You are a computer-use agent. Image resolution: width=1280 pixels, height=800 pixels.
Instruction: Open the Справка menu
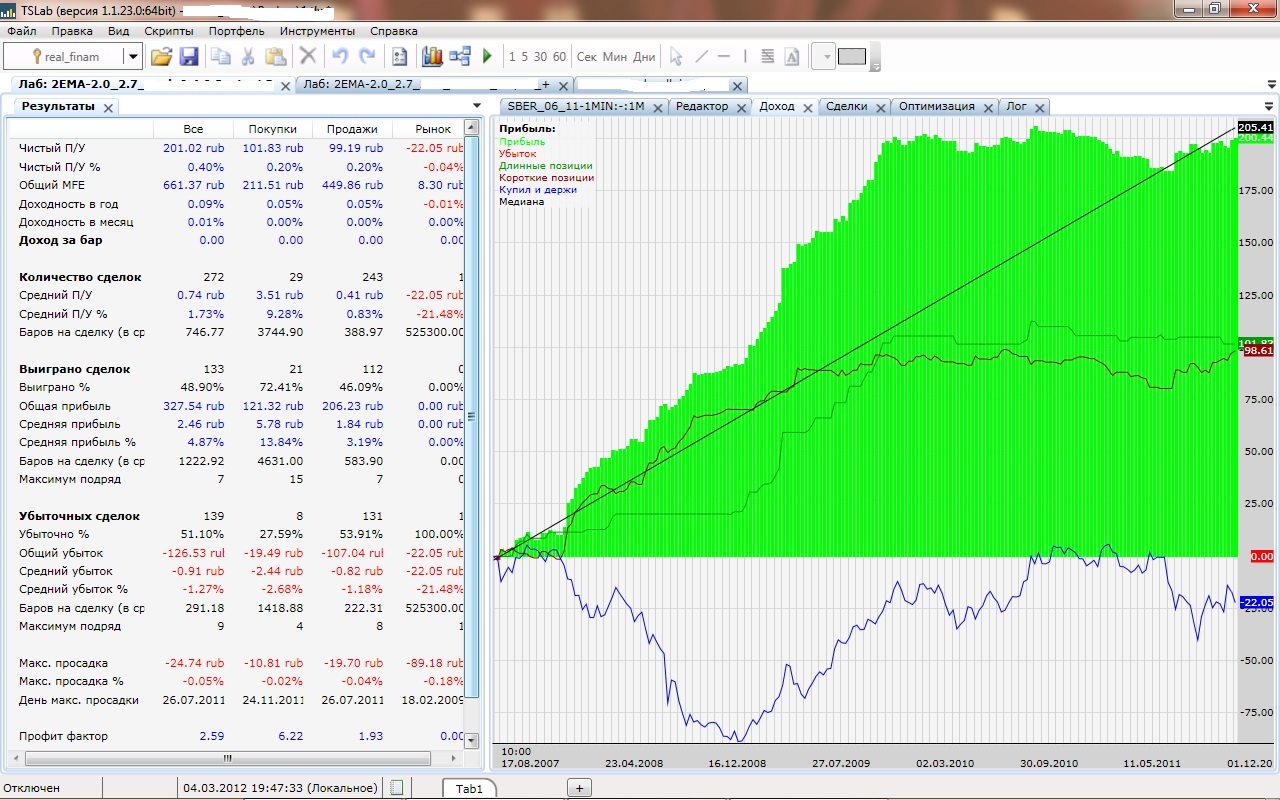pyautogui.click(x=394, y=31)
